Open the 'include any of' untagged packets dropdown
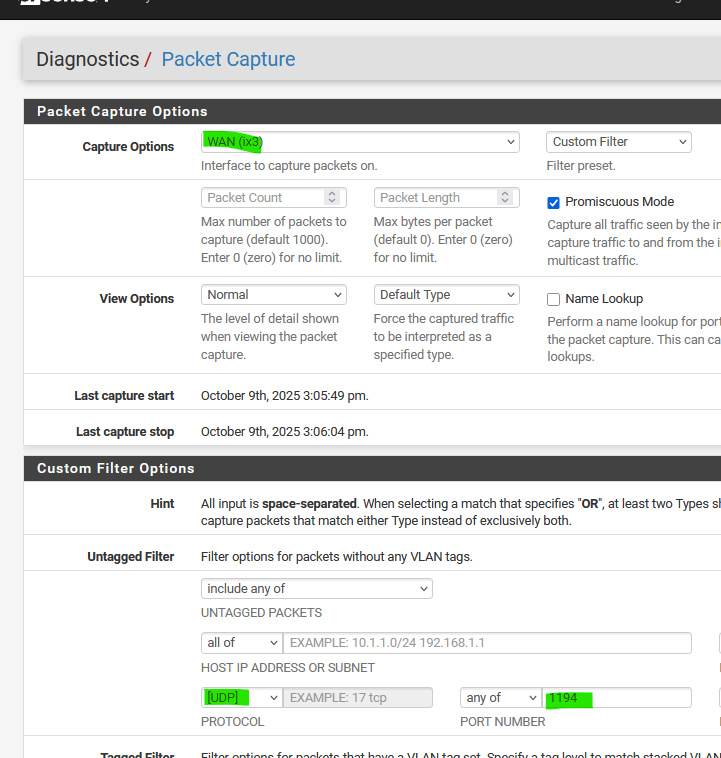This screenshot has width=721, height=758. (316, 589)
